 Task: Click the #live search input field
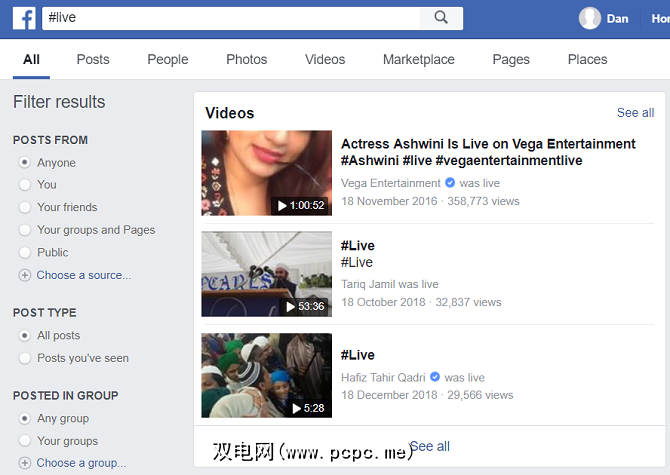pos(231,18)
